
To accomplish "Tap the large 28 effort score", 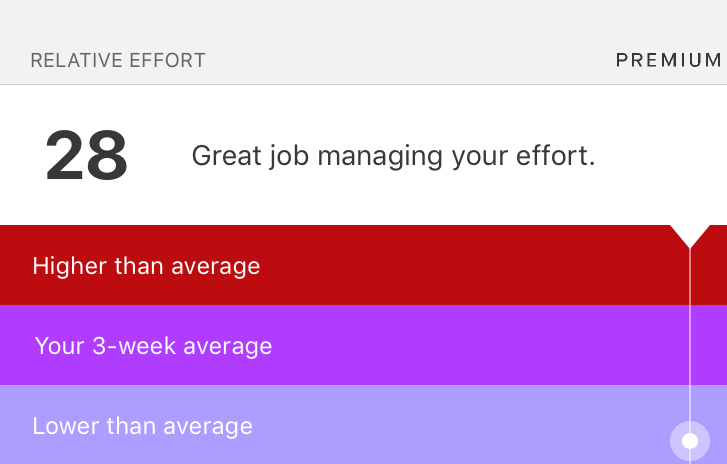I will tap(87, 156).
